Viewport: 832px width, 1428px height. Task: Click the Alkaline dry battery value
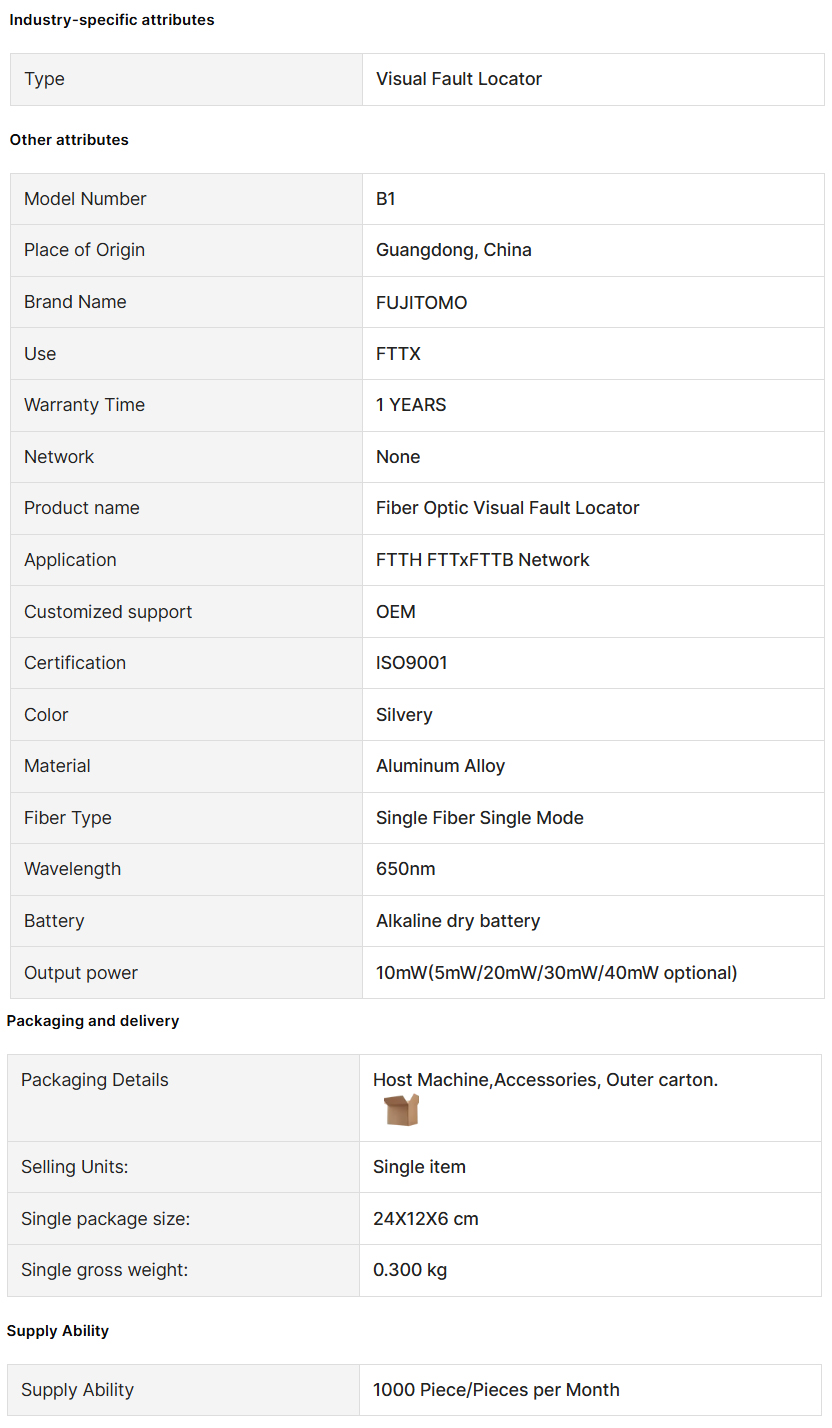pyautogui.click(x=458, y=921)
